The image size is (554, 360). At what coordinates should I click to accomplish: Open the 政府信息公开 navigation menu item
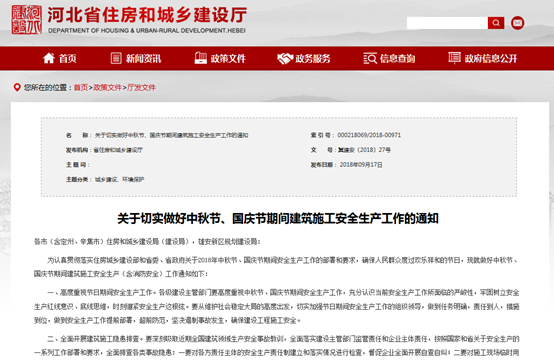(483, 58)
